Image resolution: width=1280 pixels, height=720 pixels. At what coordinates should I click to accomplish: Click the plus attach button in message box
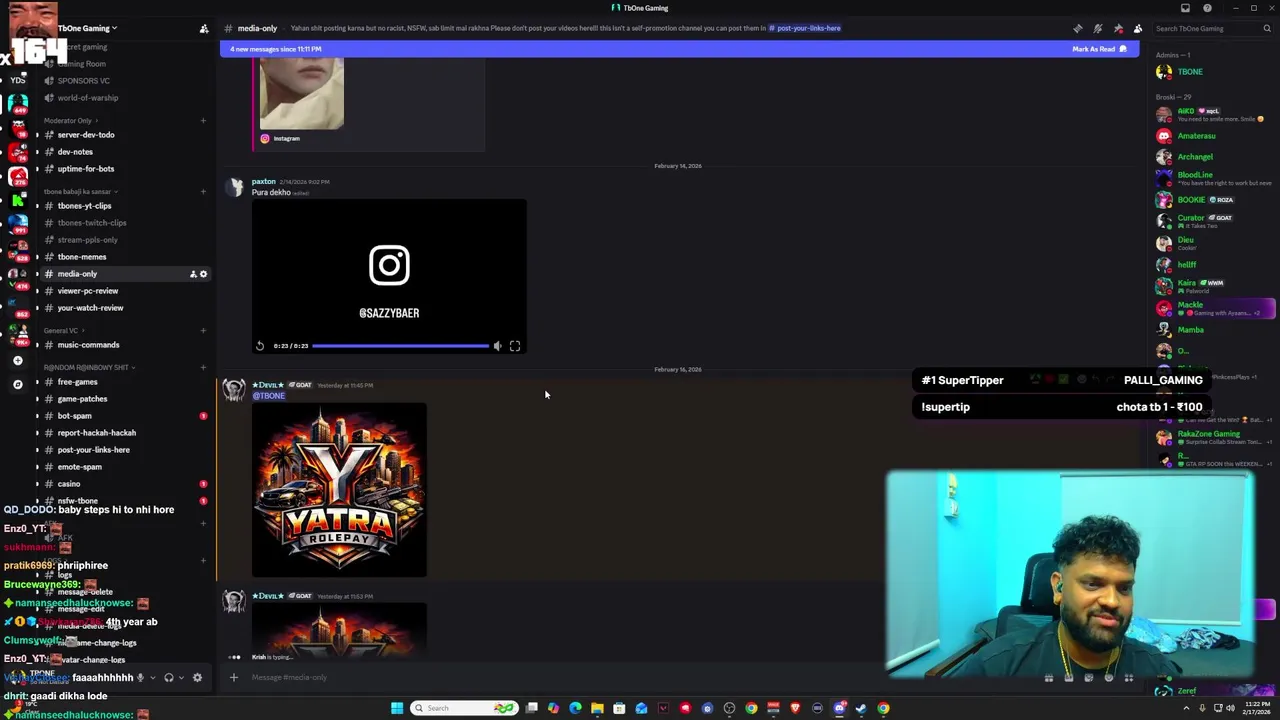[x=234, y=677]
